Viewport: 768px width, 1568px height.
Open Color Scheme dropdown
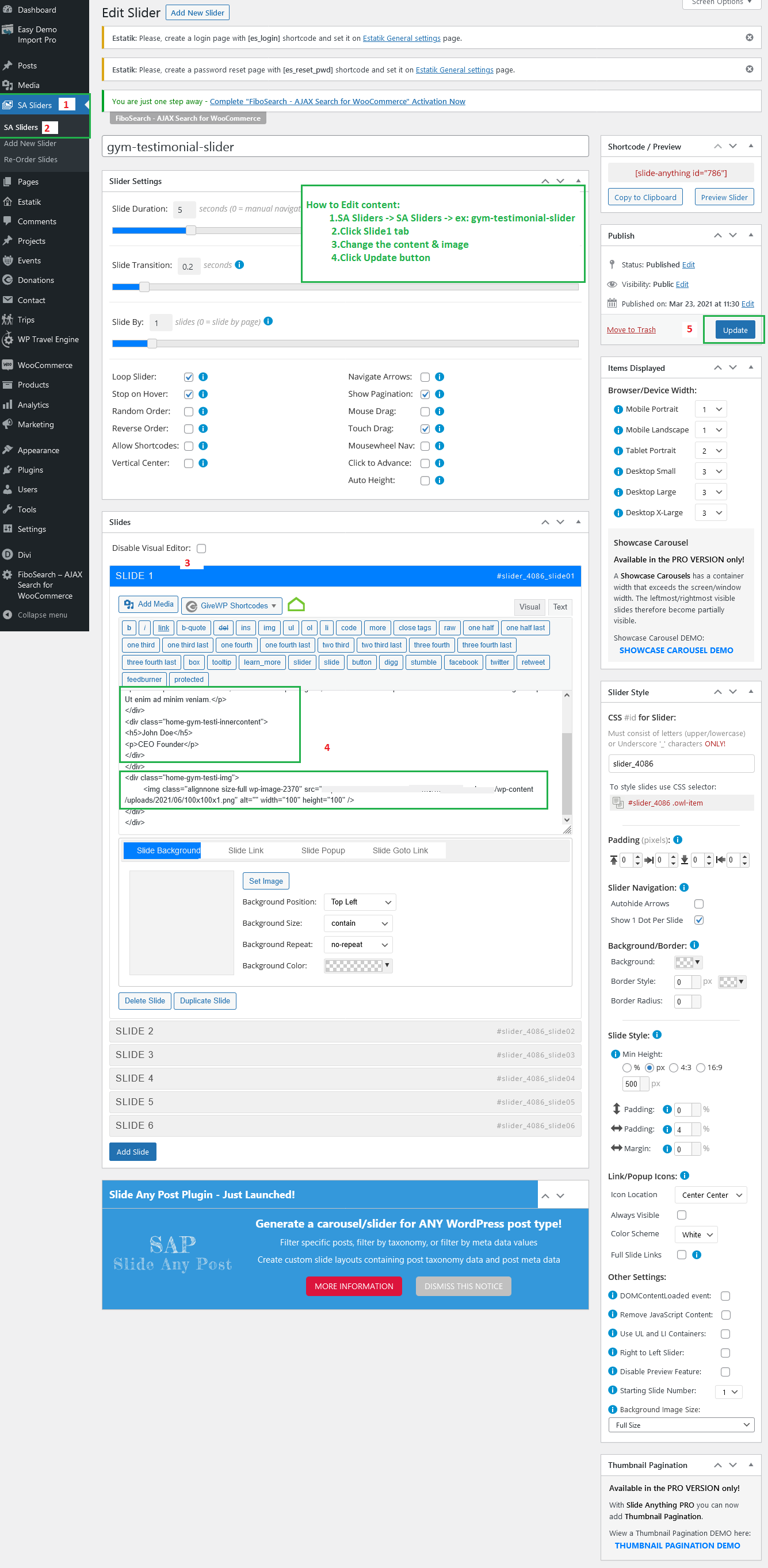pos(696,1235)
